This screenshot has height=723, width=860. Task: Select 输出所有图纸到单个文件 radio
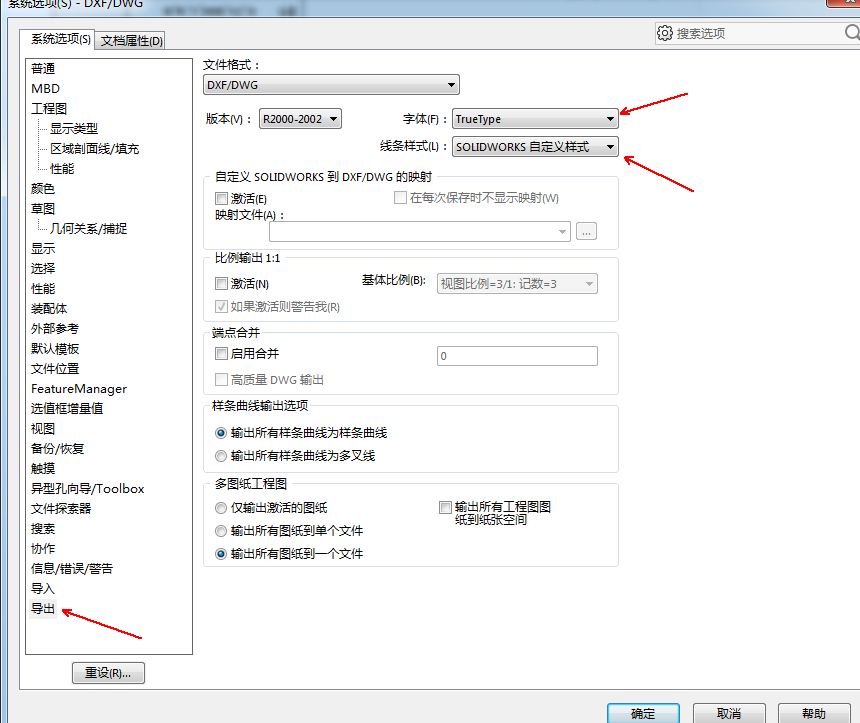click(x=220, y=531)
